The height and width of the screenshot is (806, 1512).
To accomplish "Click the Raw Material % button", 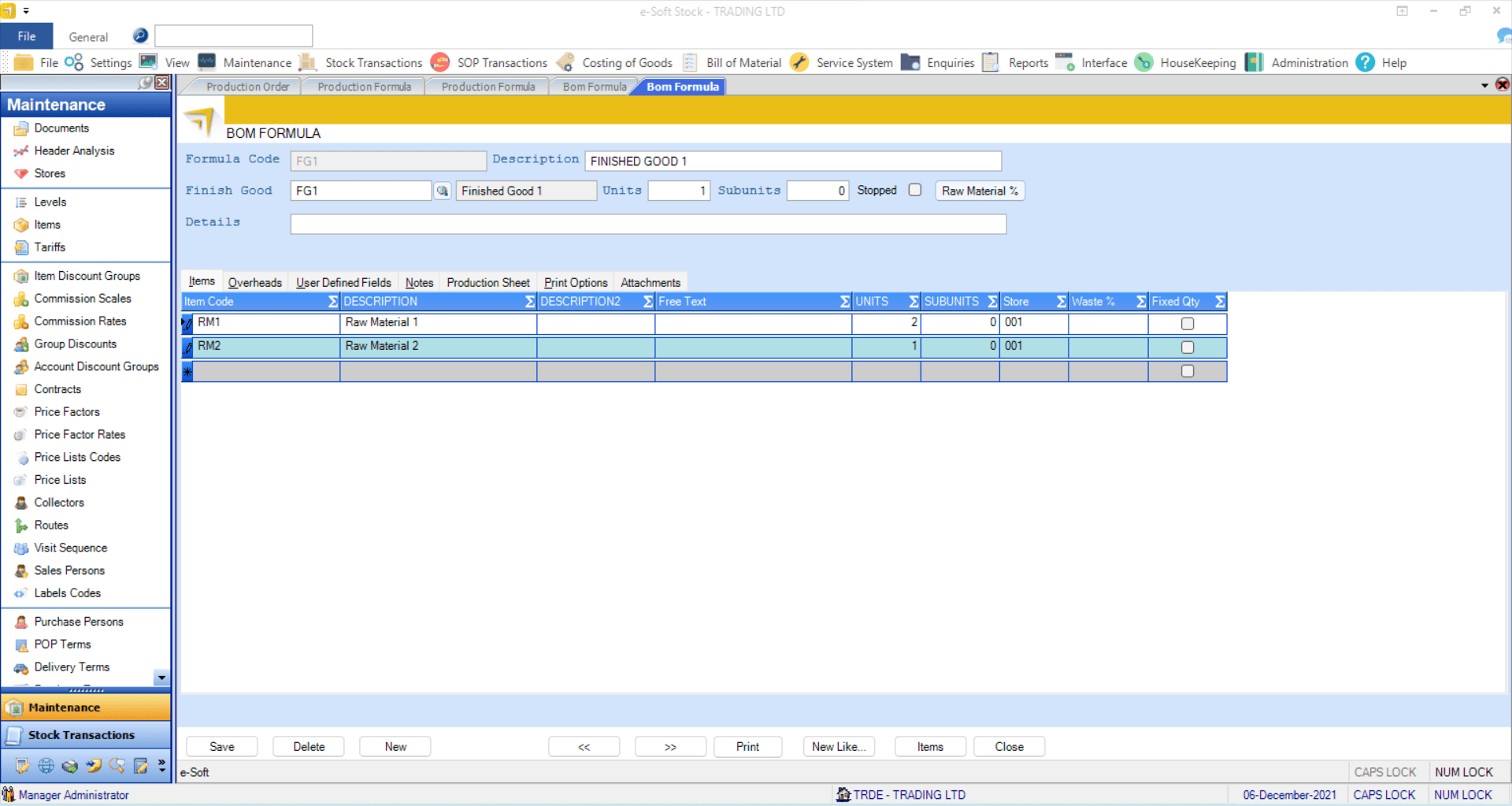I will 979,190.
